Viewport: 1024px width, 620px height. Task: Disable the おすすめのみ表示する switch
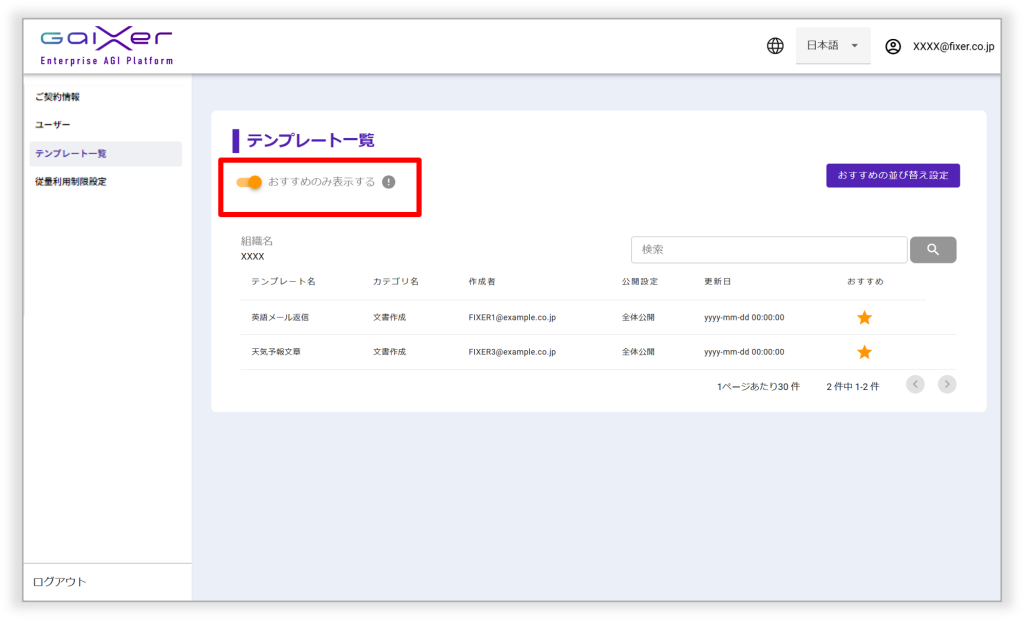pyautogui.click(x=250, y=182)
